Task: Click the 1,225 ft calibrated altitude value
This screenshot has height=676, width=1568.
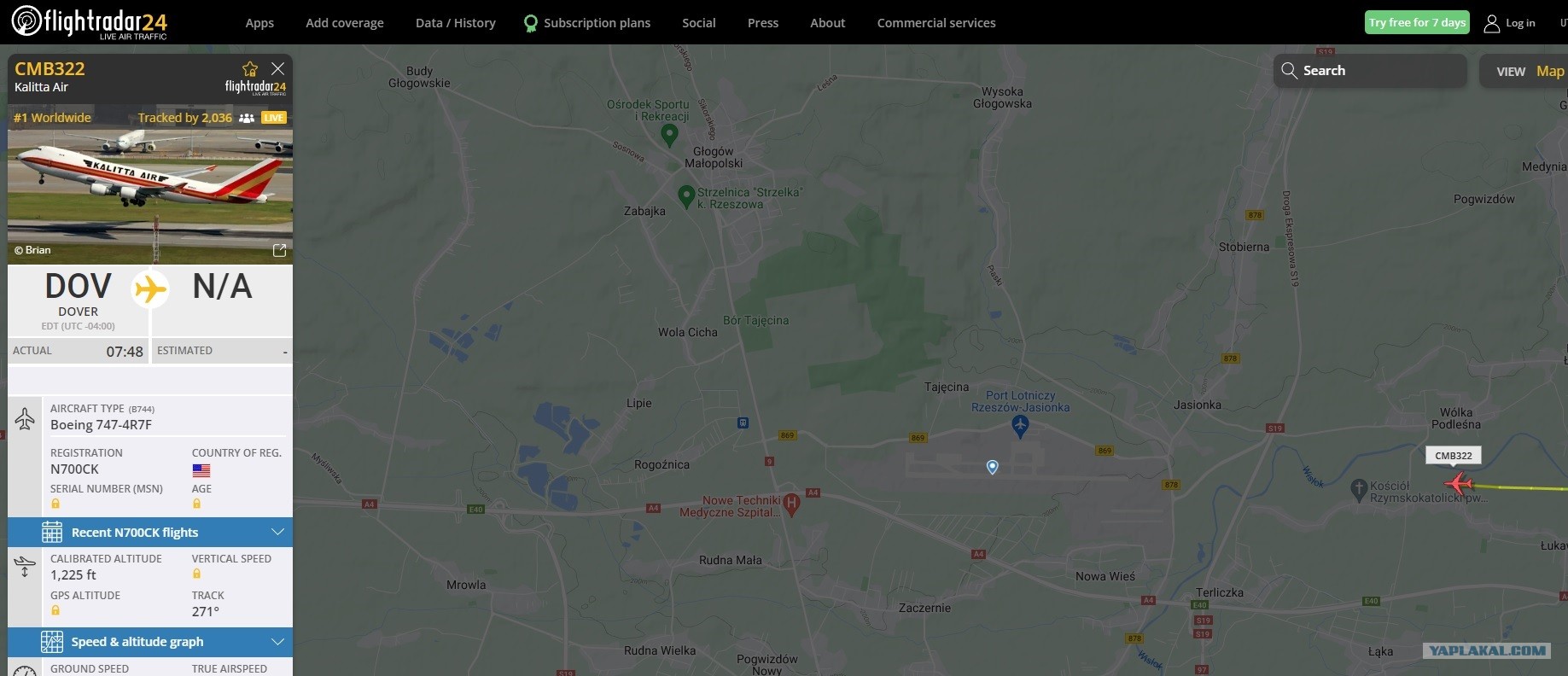Action: click(x=73, y=575)
